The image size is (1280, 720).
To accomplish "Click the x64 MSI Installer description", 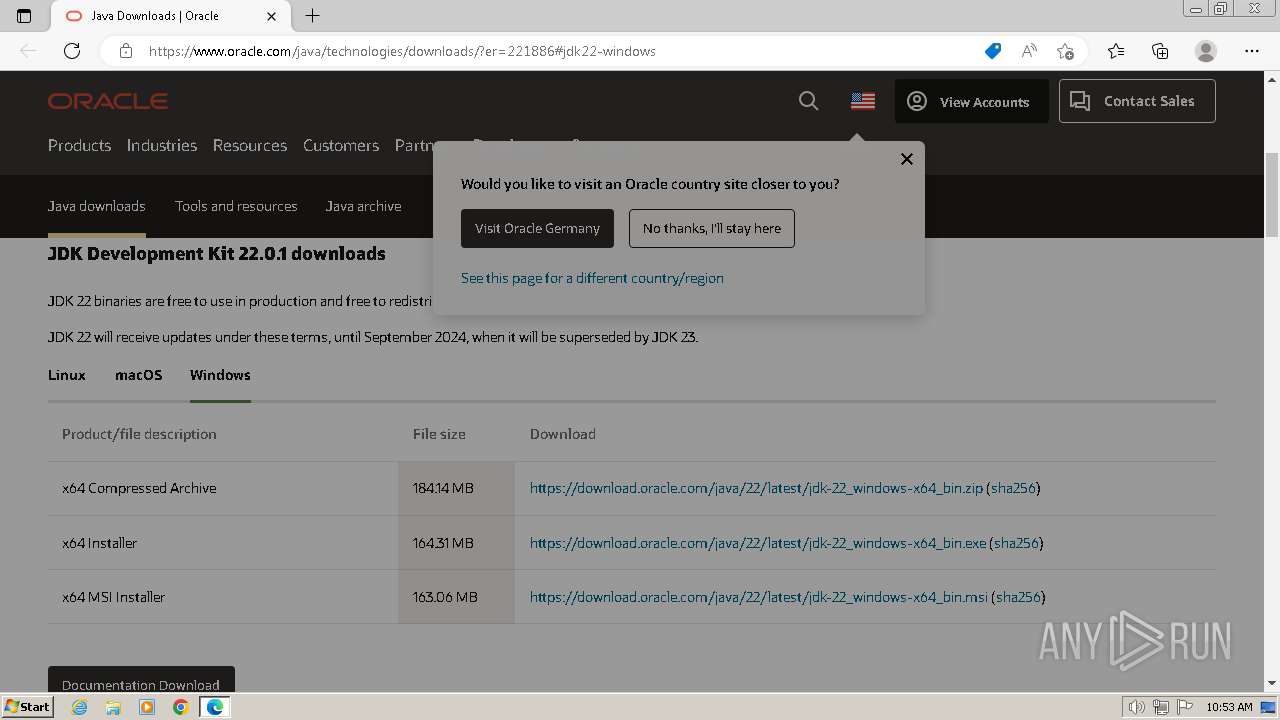I will (113, 597).
